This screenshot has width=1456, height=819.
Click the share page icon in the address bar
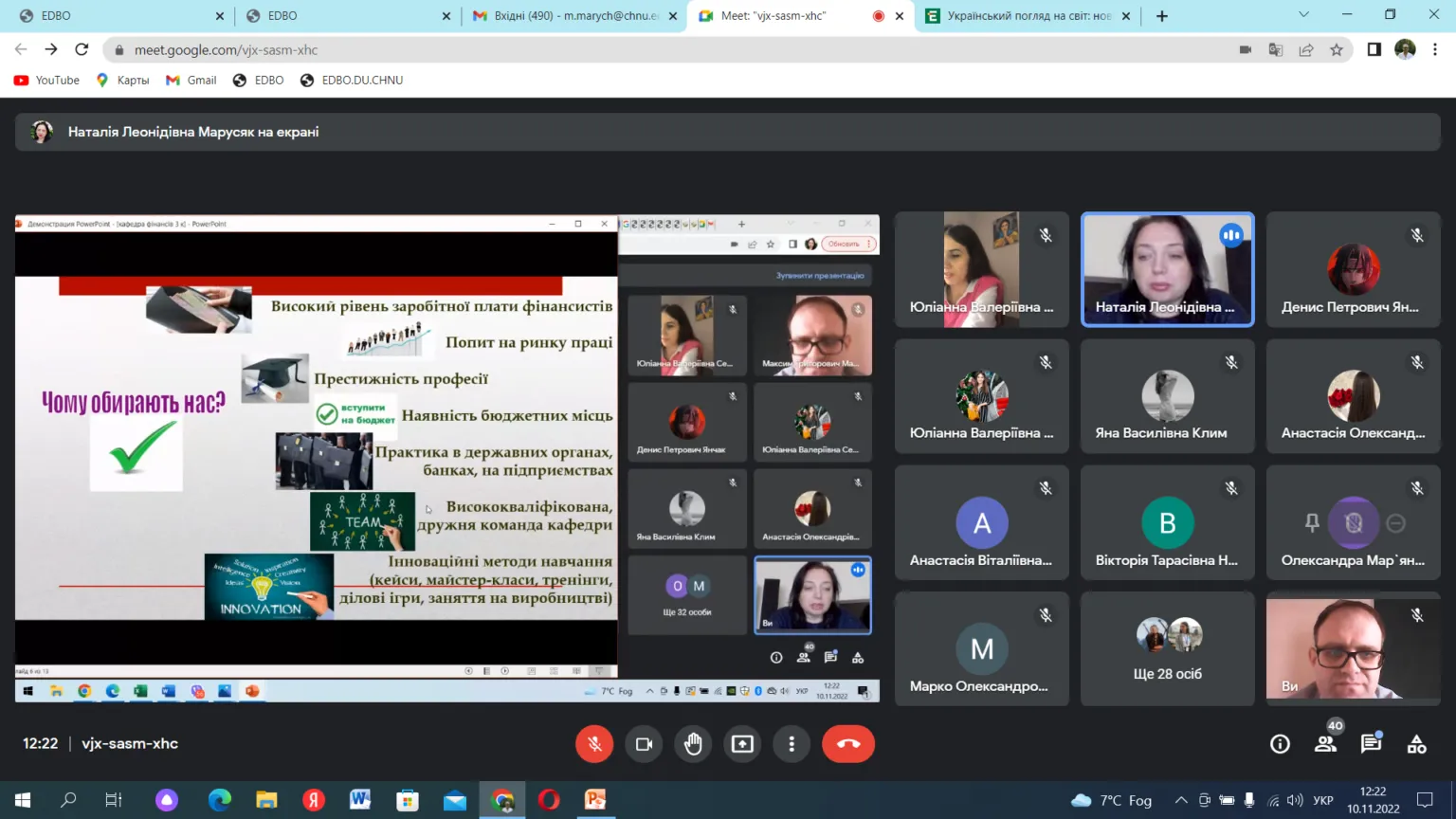click(x=1306, y=49)
